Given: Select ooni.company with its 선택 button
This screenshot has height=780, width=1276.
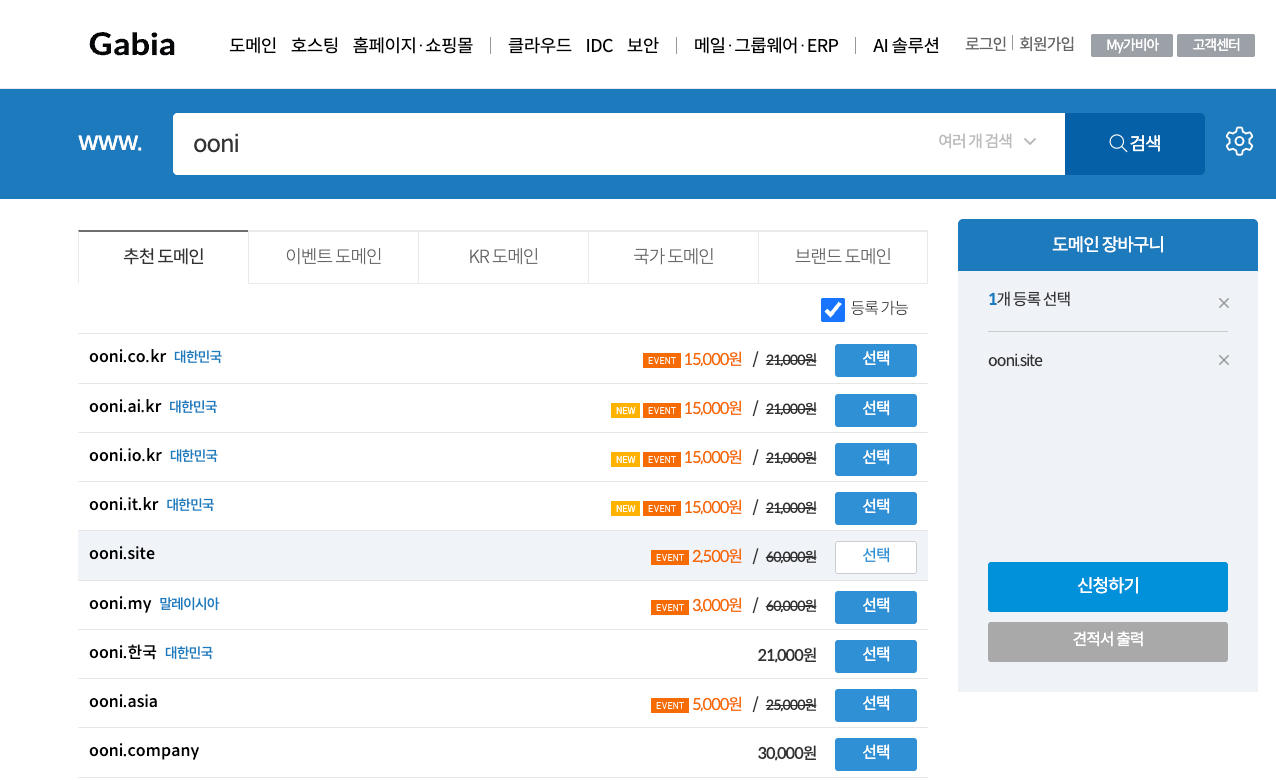Looking at the screenshot, I should click(x=876, y=754).
